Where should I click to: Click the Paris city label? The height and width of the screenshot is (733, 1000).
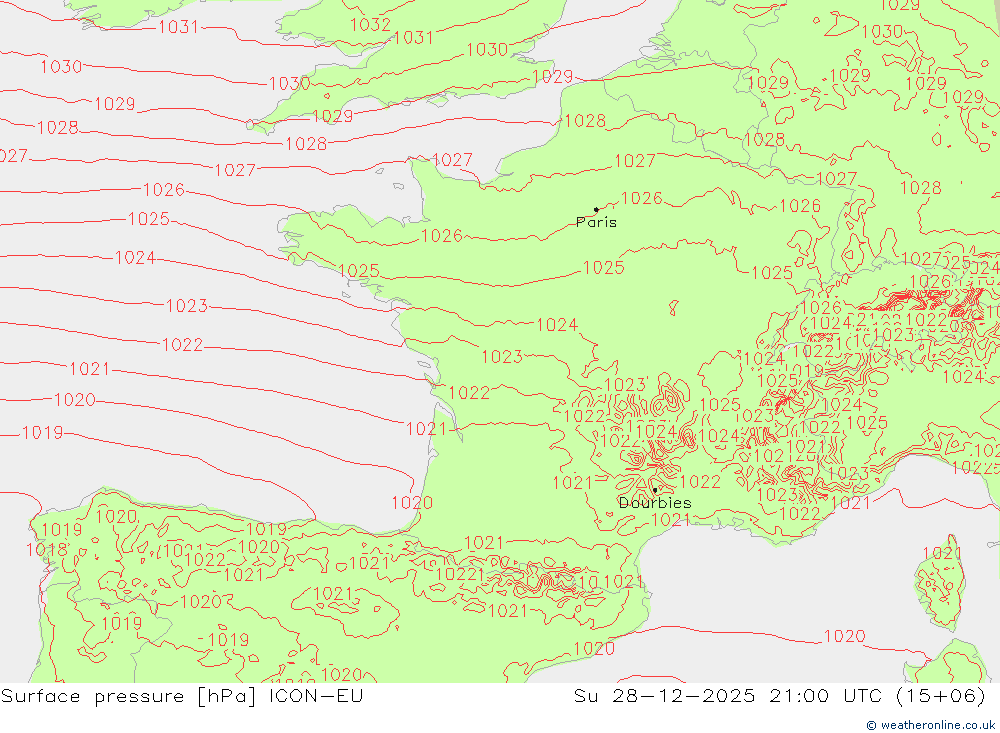(596, 222)
